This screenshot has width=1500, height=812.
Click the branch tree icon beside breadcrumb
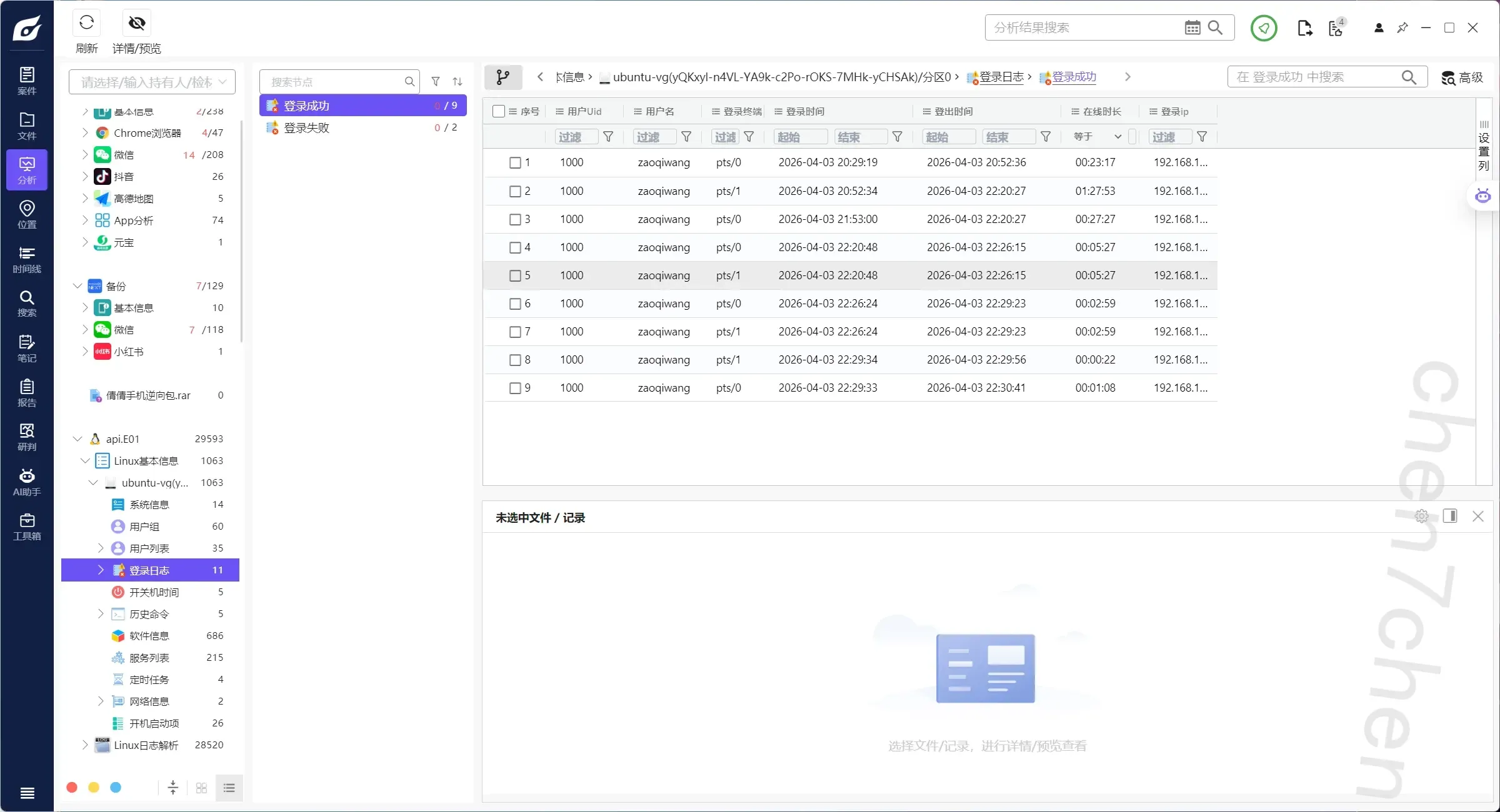pos(502,77)
